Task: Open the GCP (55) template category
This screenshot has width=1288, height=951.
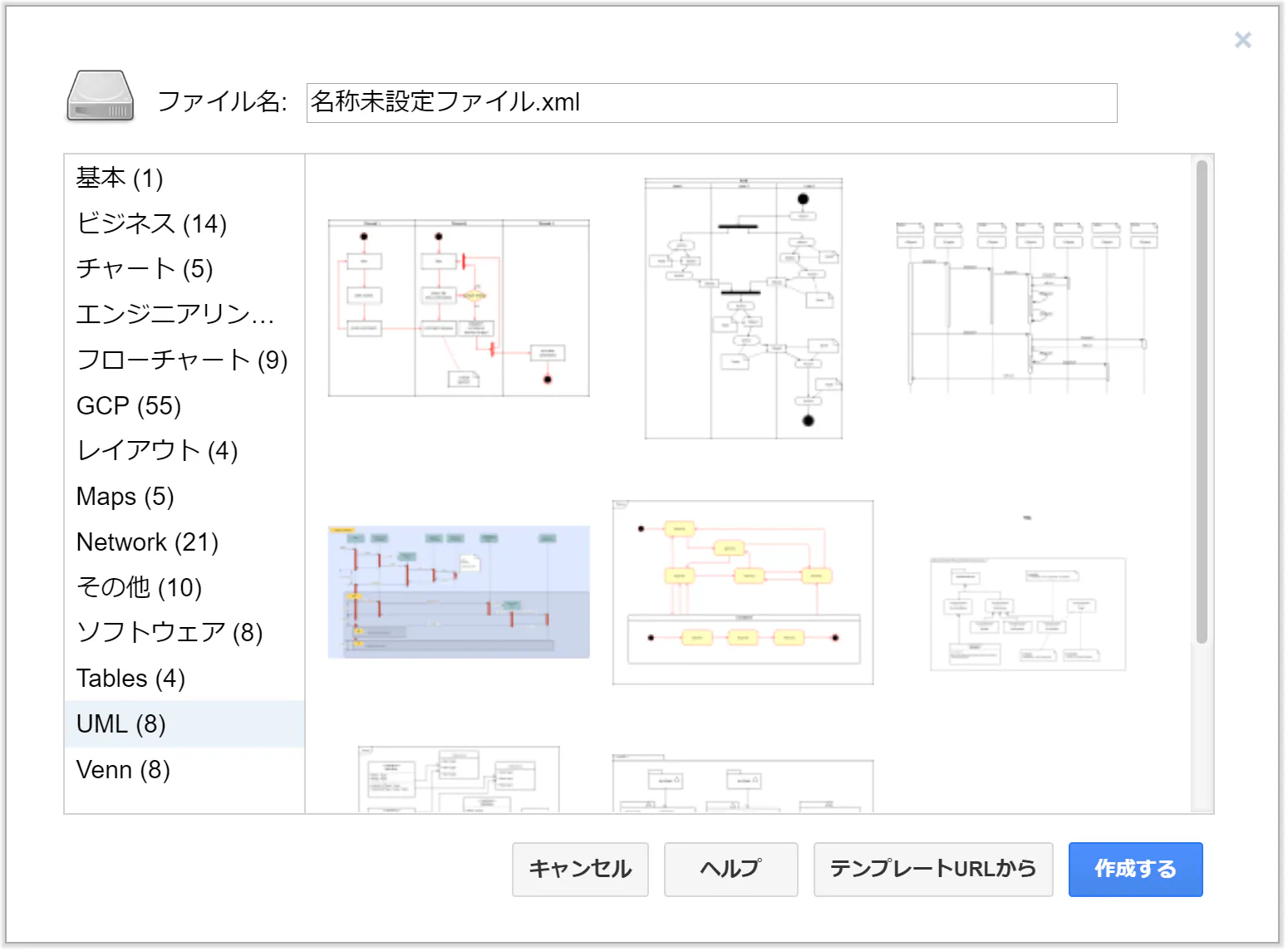Action: 184,405
